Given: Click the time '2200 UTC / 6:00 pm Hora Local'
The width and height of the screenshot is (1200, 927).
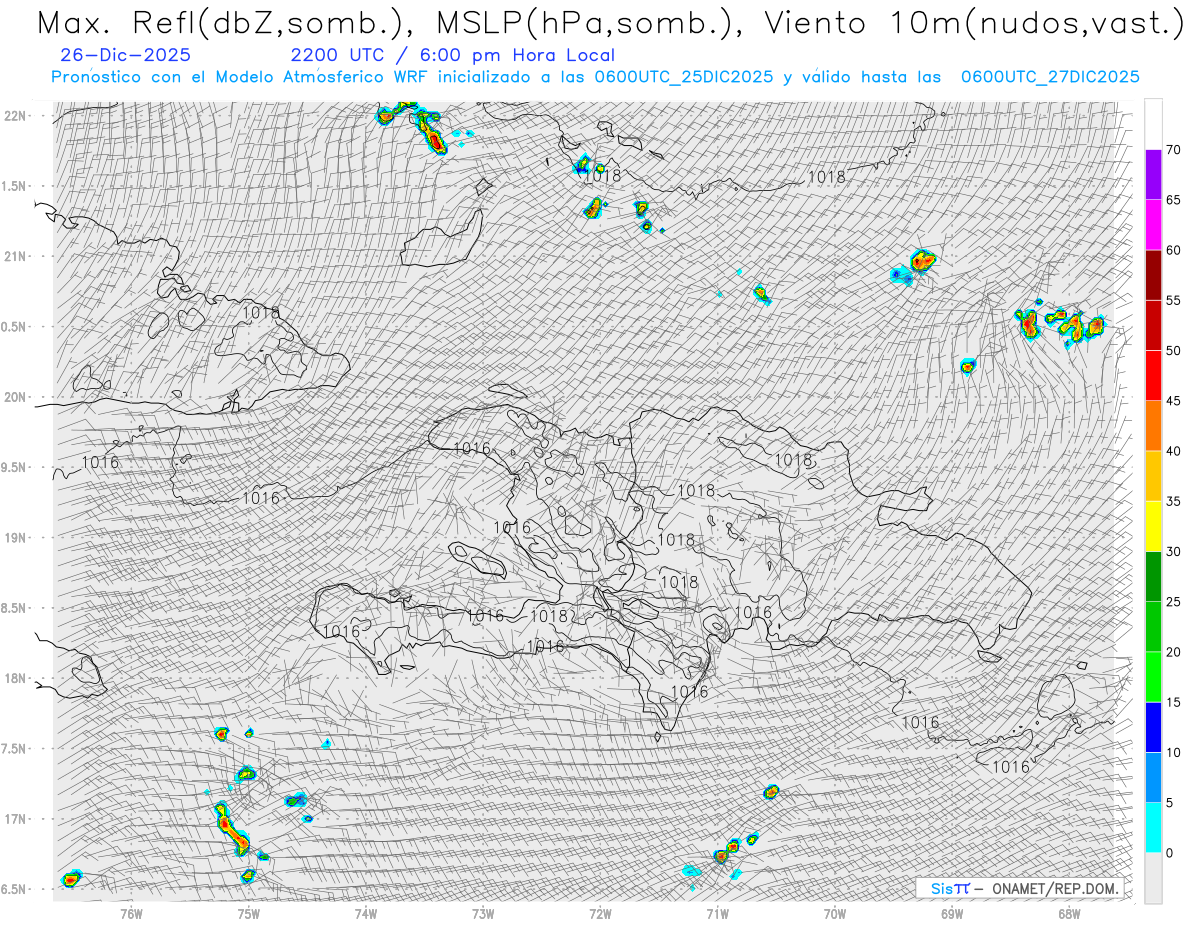Looking at the screenshot, I should [452, 56].
